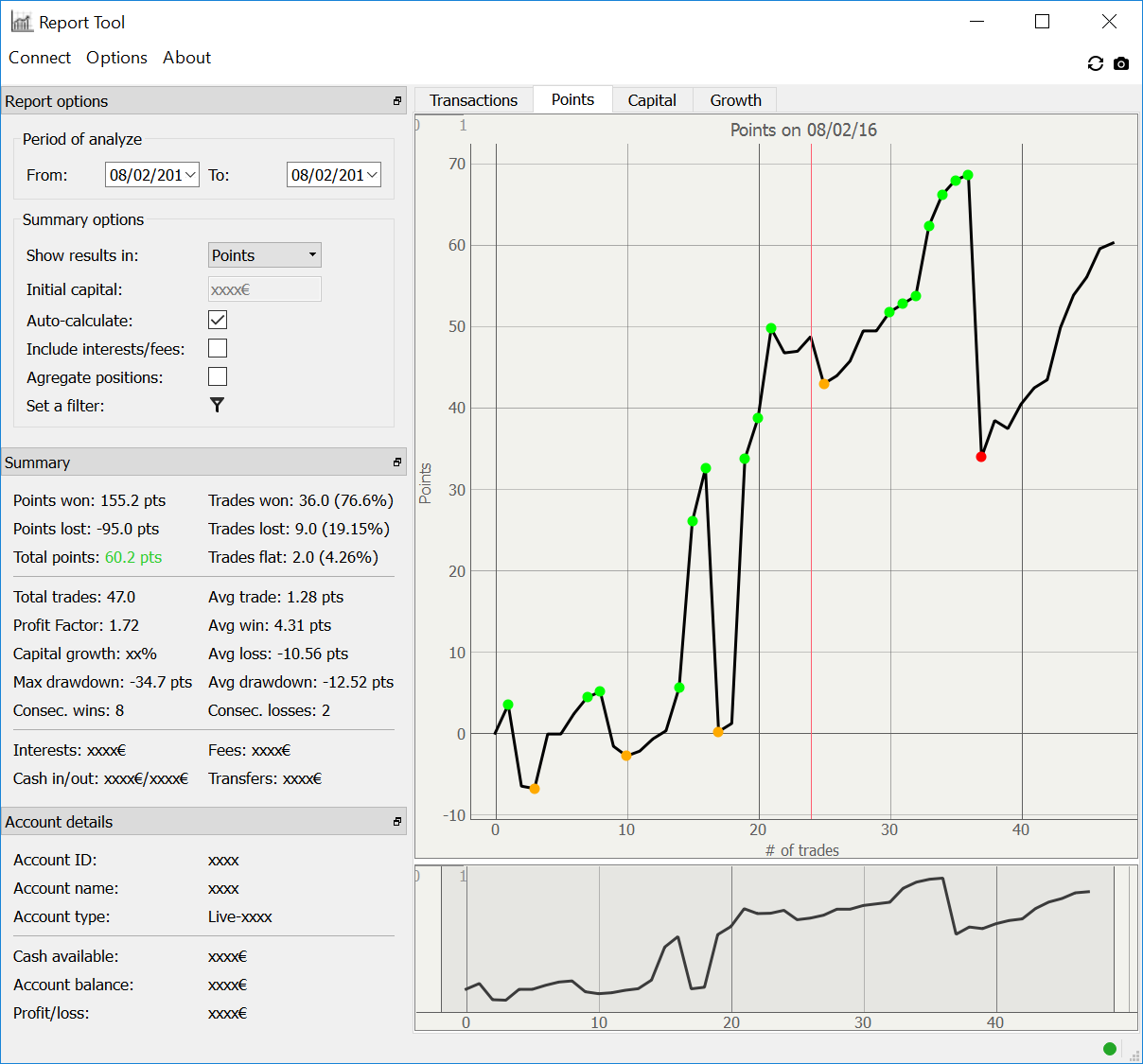This screenshot has width=1143, height=1064.
Task: Click the Report Tool app icon
Action: pyautogui.click(x=22, y=22)
